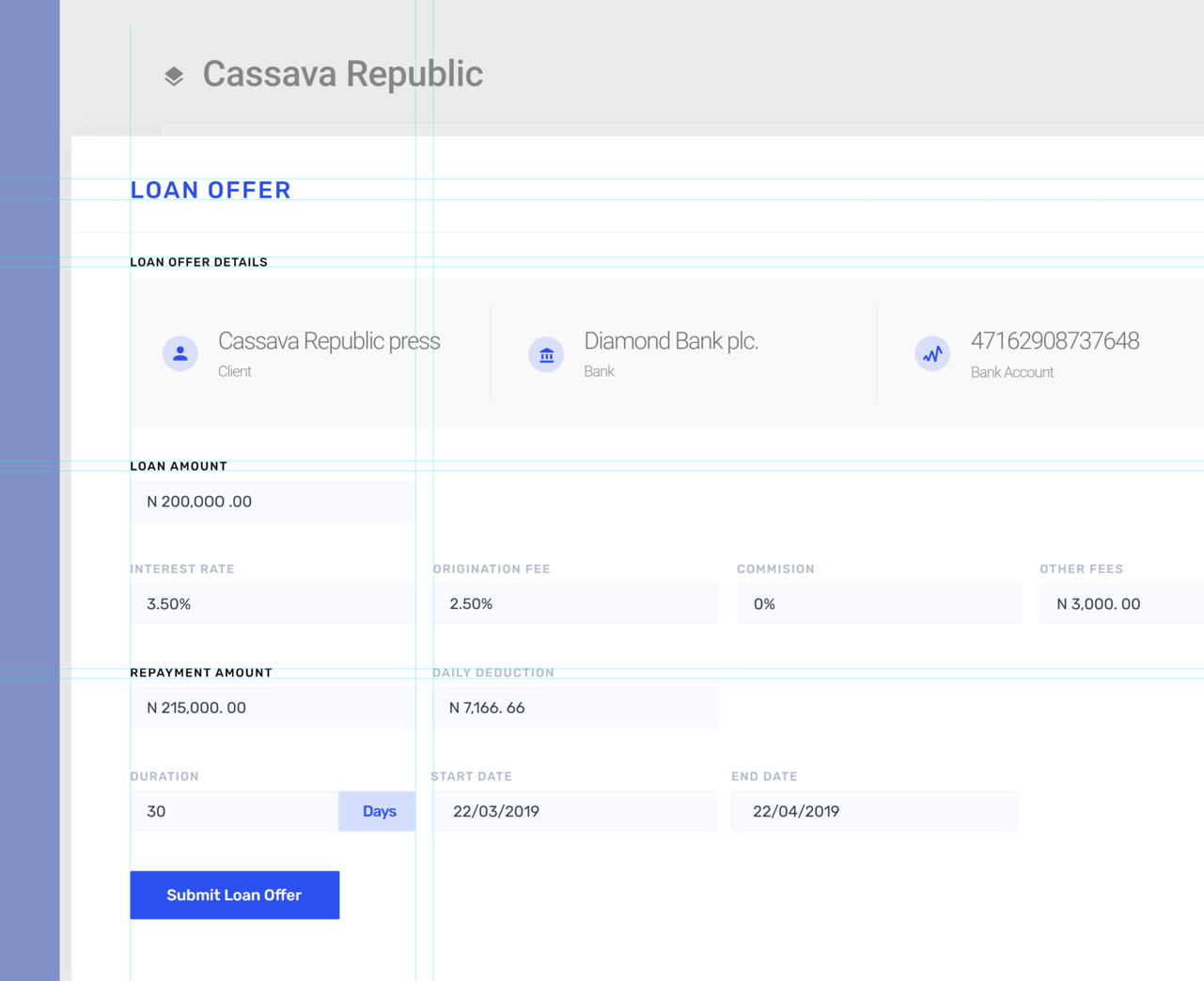Click the Repayment Amount field

click(x=273, y=708)
